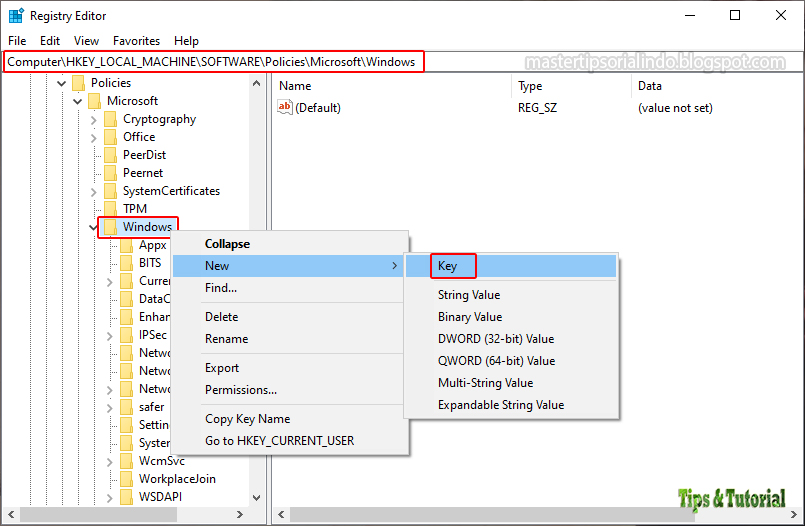
Task: Open the View menu
Action: coord(86,41)
